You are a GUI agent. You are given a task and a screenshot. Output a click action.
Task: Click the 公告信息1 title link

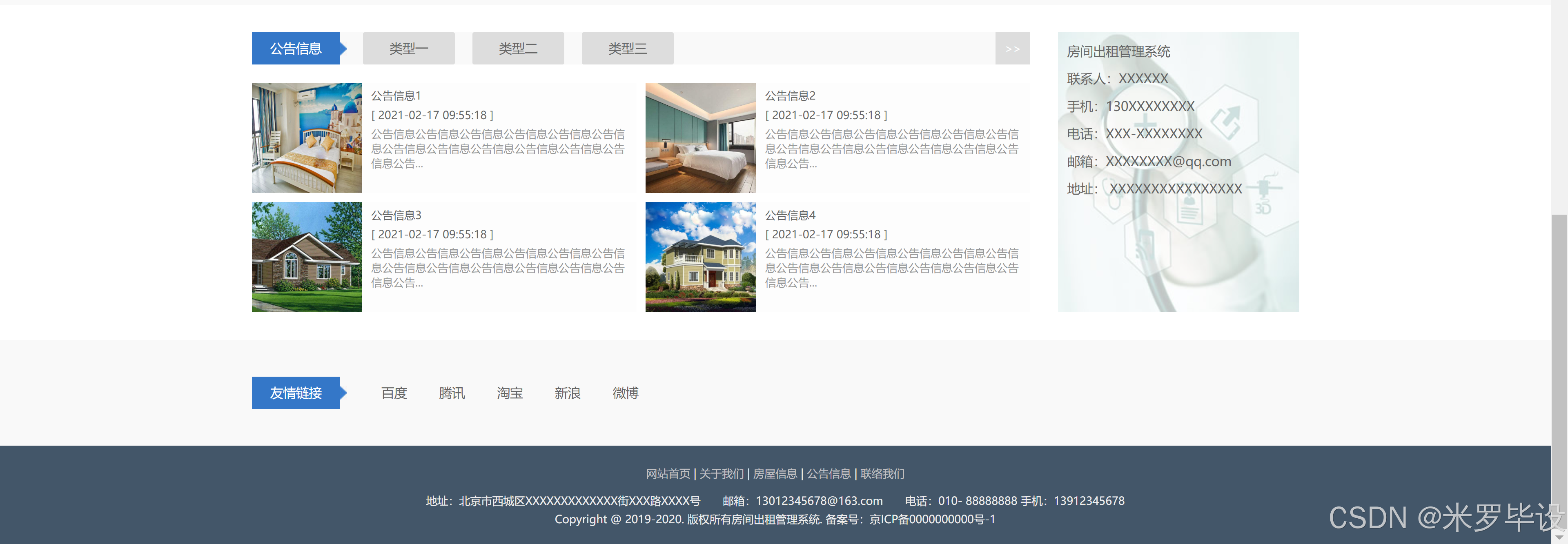396,95
